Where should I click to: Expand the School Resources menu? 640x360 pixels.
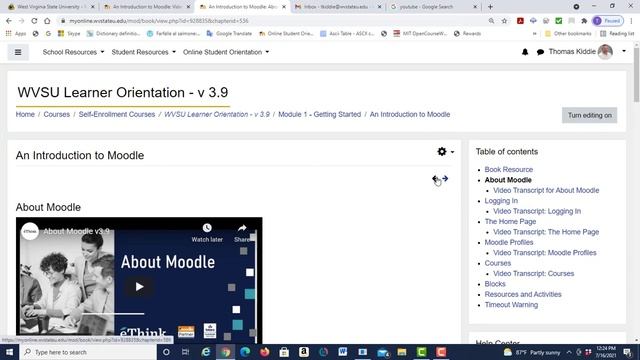pos(73,52)
